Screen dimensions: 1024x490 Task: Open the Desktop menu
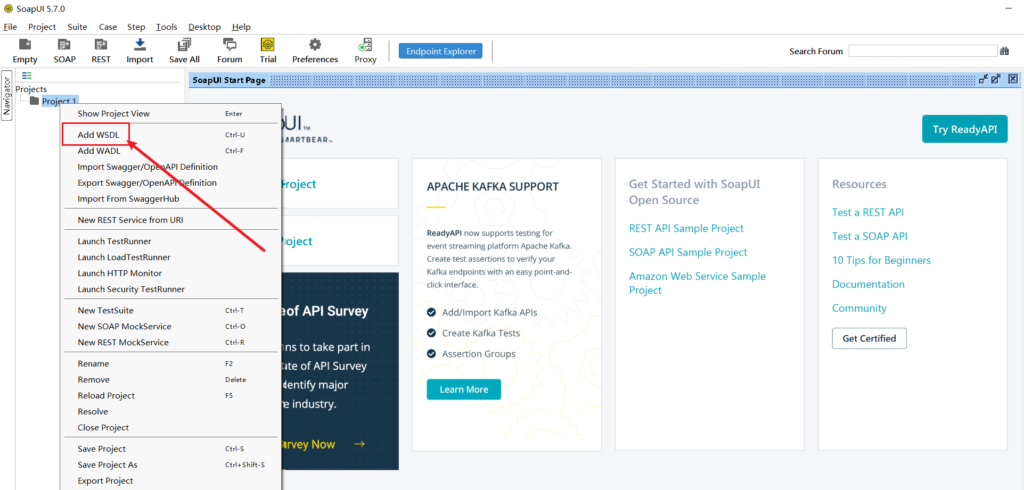pos(204,27)
